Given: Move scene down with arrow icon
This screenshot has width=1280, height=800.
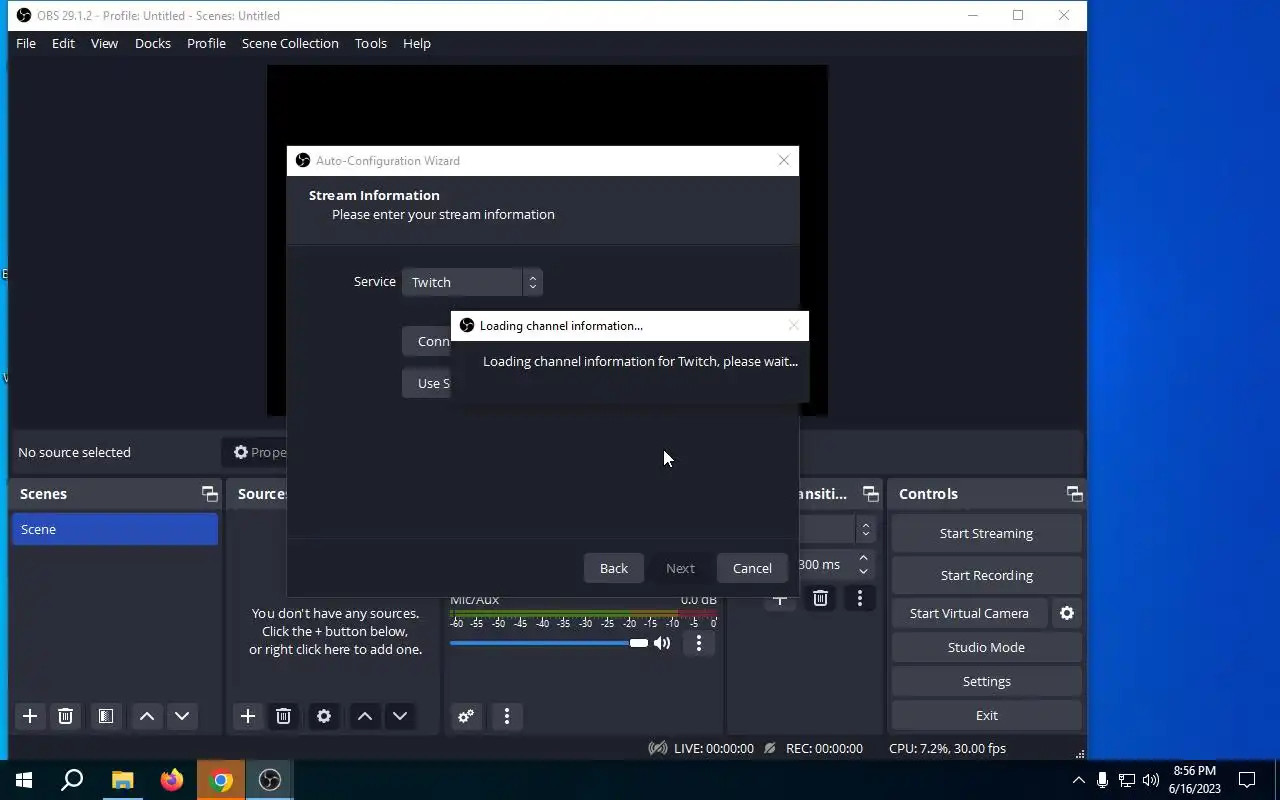Looking at the screenshot, I should click(182, 716).
